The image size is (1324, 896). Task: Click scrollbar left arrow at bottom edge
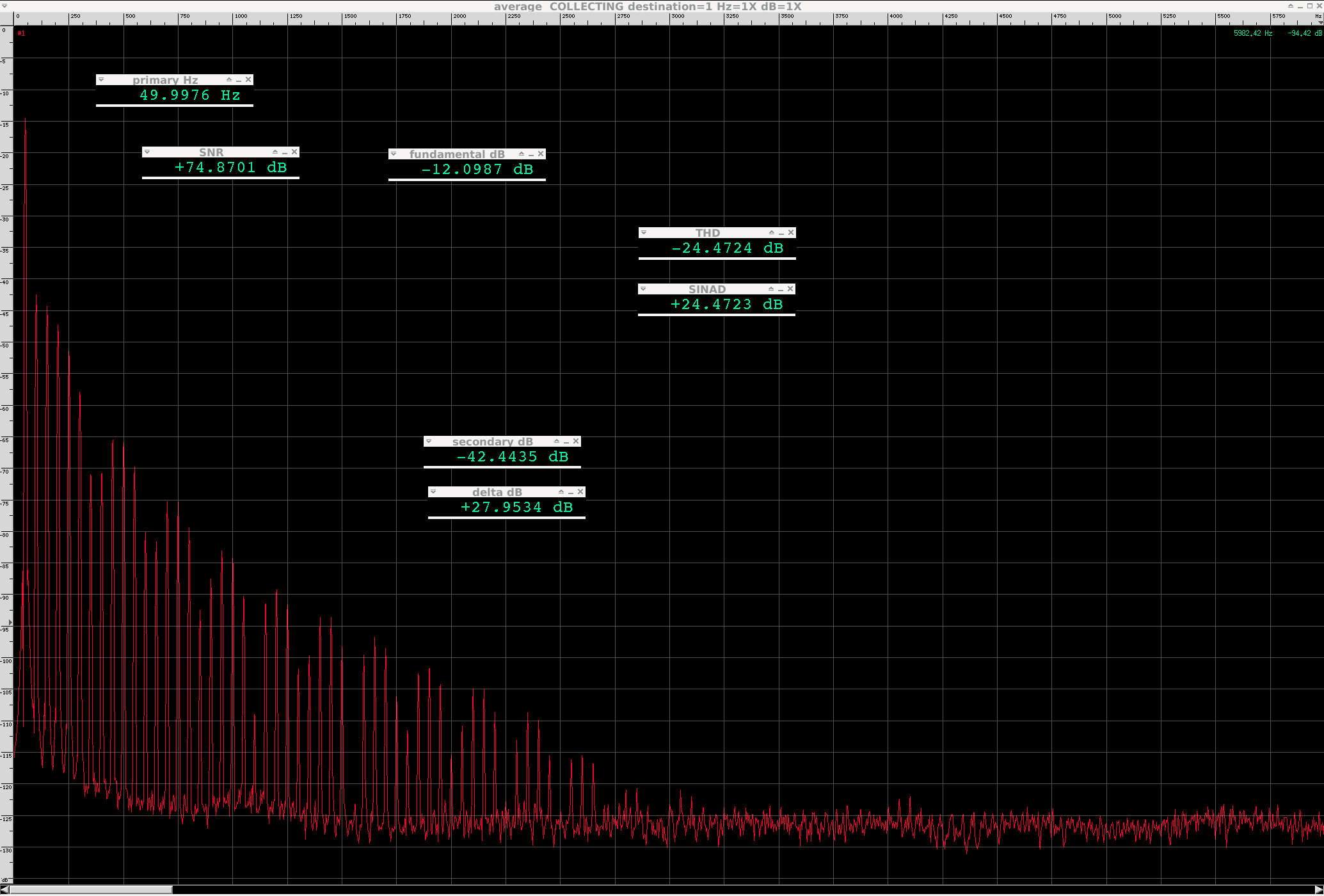pyautogui.click(x=4, y=890)
